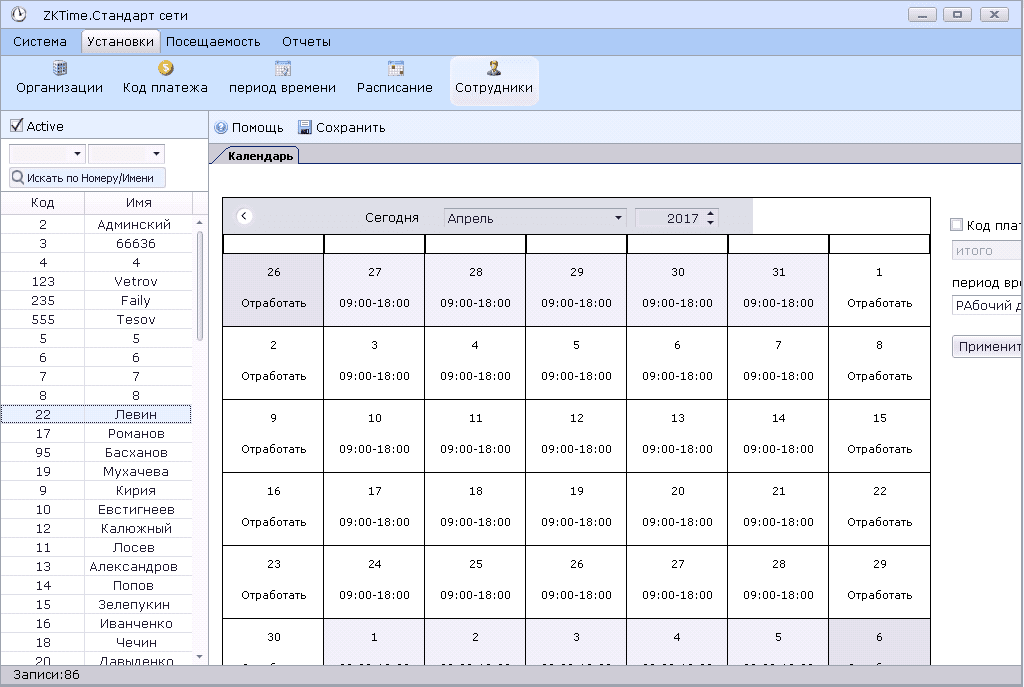Go to previous month with back arrow
Screen dimensions: 1024x687
[x=244, y=217]
